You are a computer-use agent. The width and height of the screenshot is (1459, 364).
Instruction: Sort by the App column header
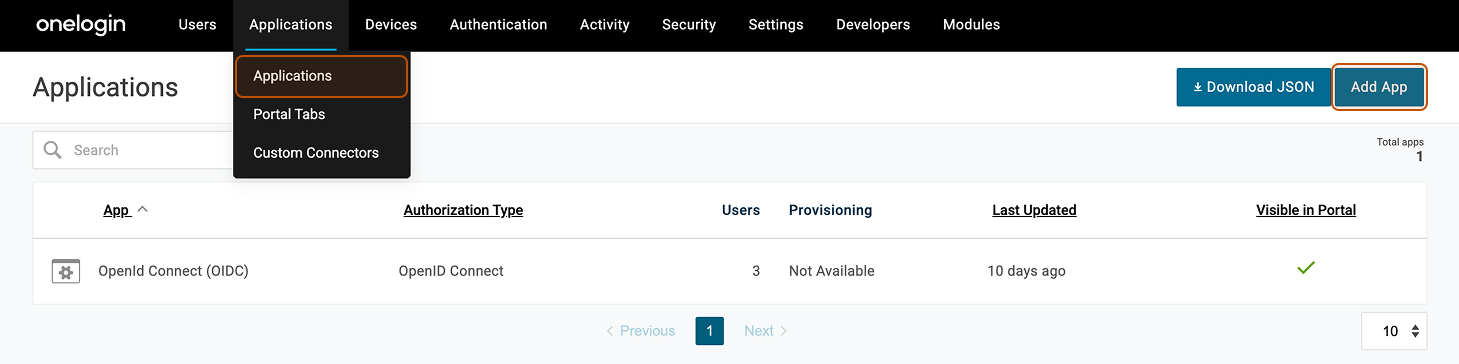click(x=117, y=210)
